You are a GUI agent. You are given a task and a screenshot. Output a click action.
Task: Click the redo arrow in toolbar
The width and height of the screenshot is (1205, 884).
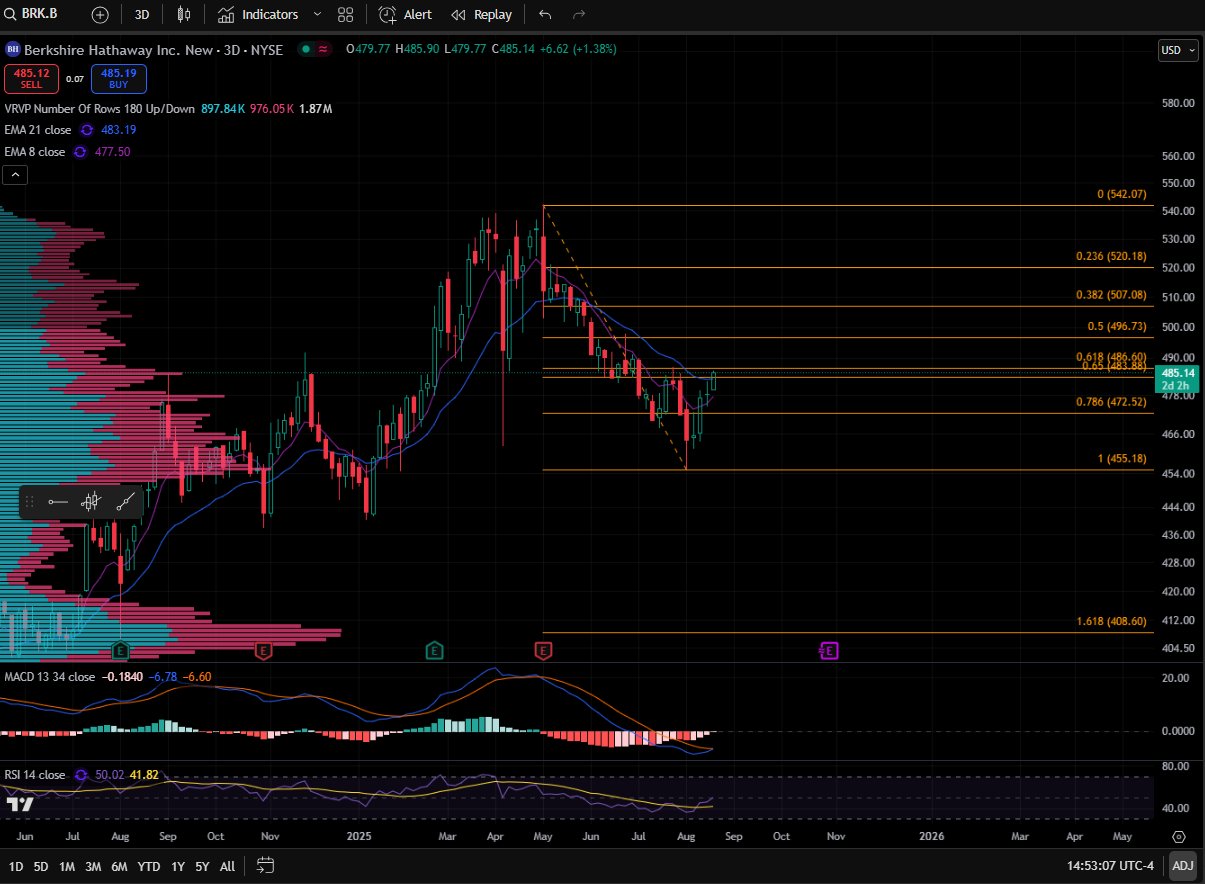[578, 14]
